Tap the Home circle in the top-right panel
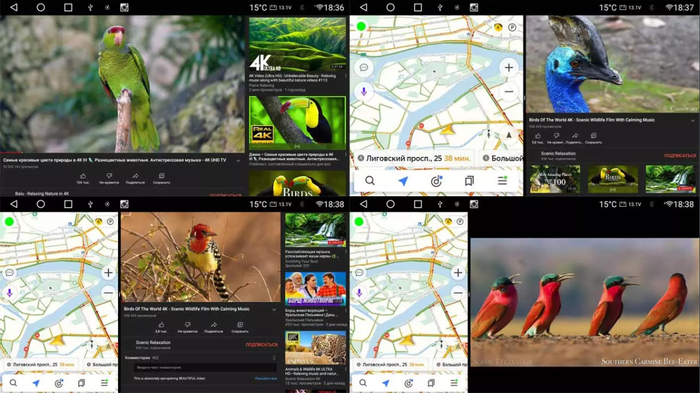The width and height of the screenshot is (700, 393). click(390, 7)
